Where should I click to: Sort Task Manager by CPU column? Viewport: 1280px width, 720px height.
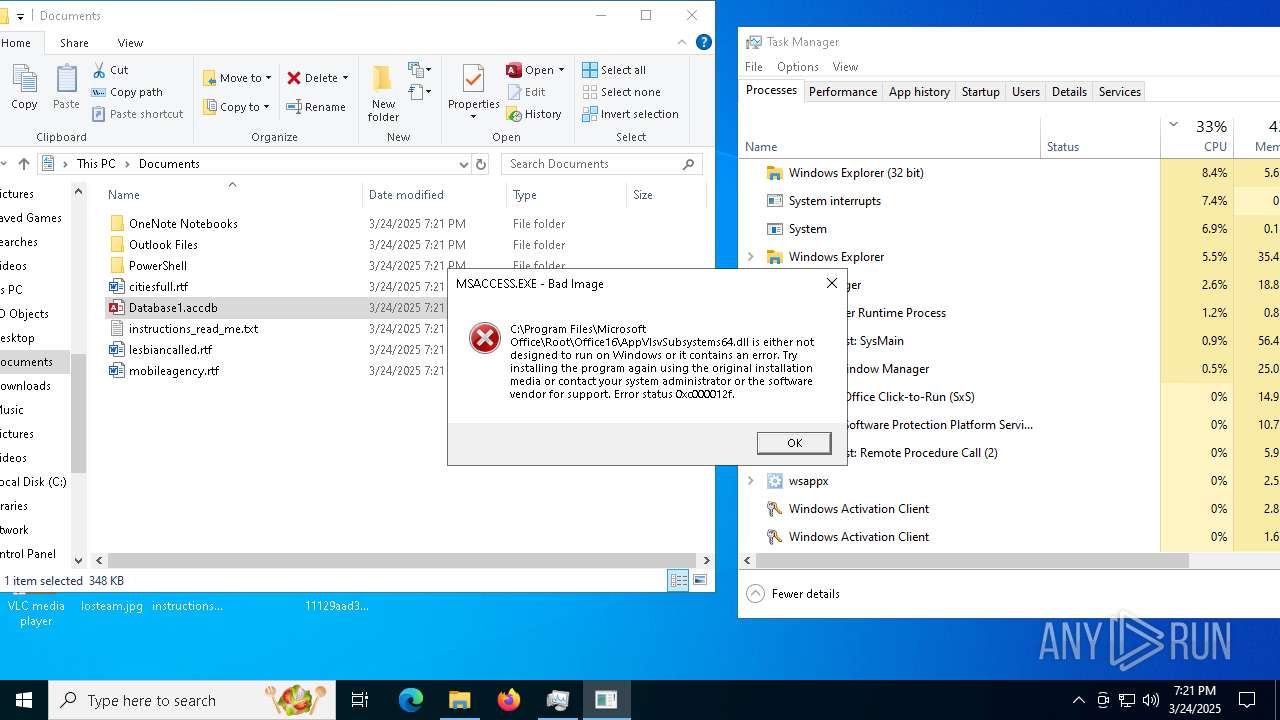tap(1196, 136)
